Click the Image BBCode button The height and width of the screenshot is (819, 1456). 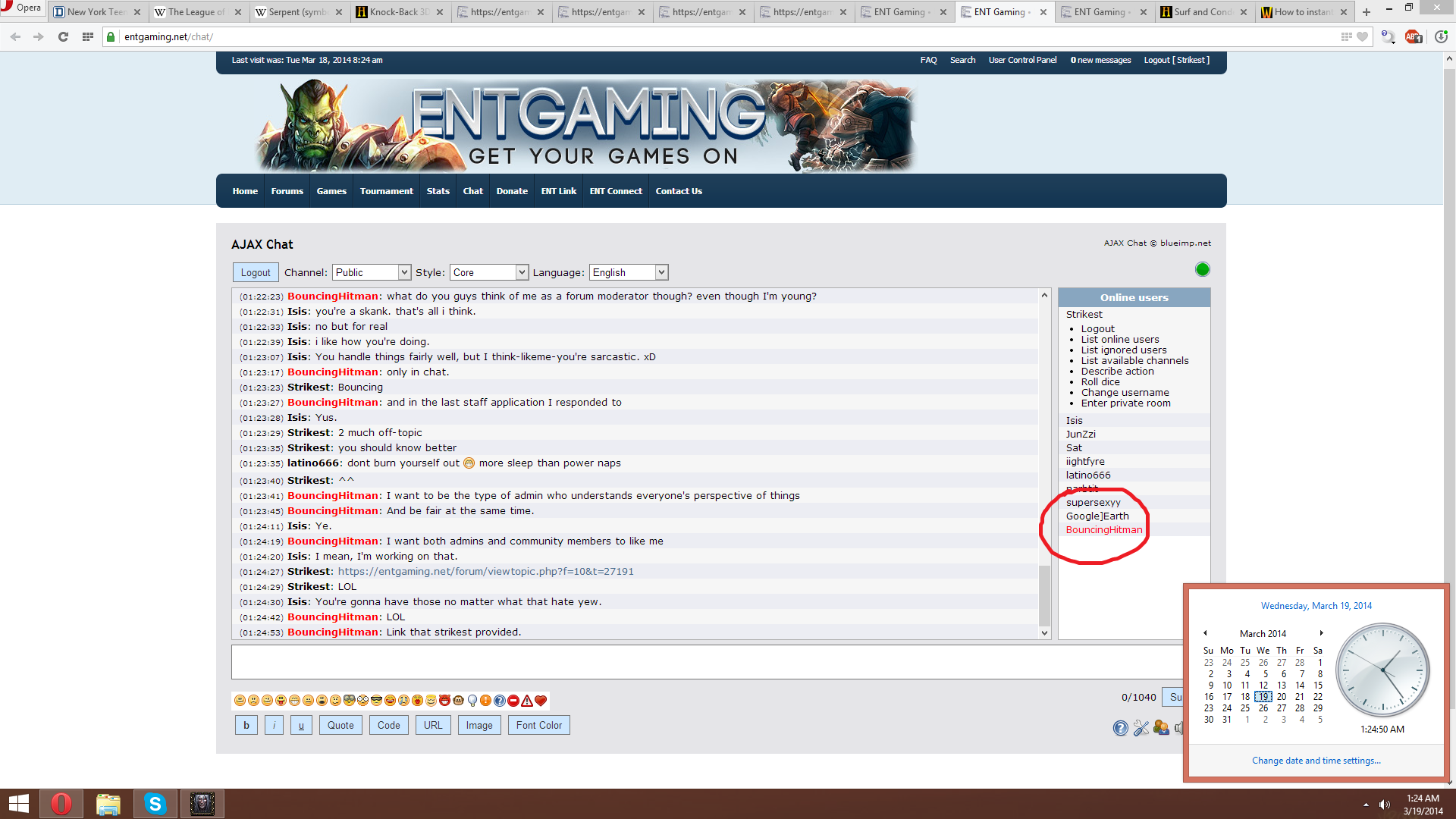click(479, 726)
